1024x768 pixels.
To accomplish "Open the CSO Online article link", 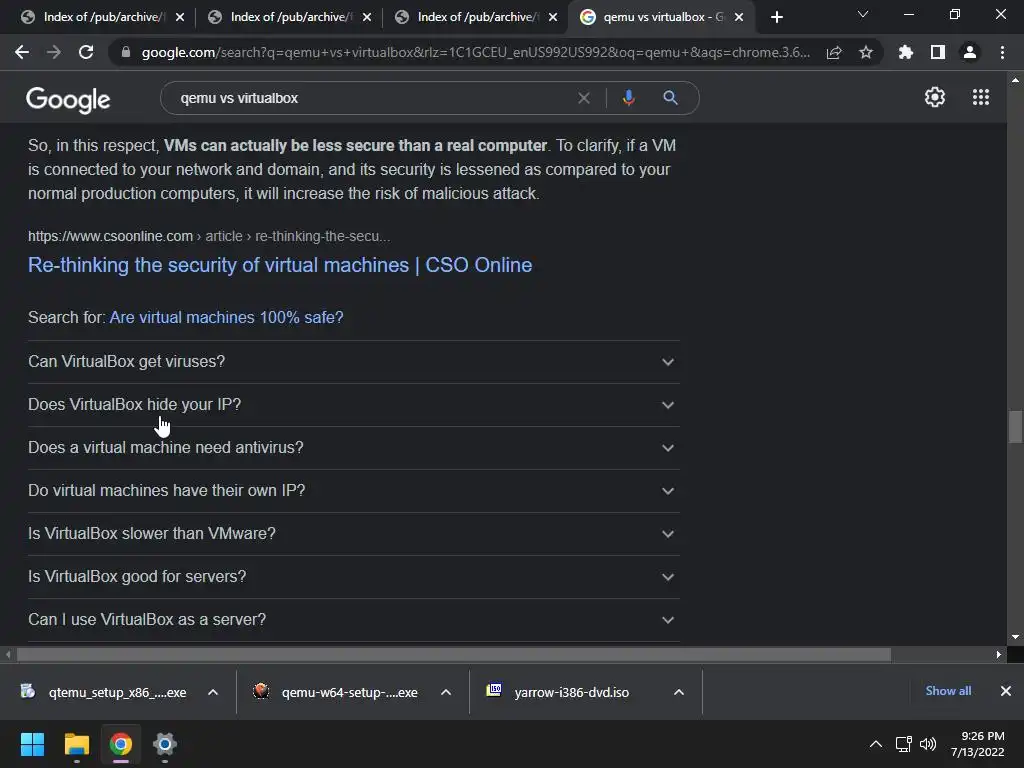I will [280, 265].
